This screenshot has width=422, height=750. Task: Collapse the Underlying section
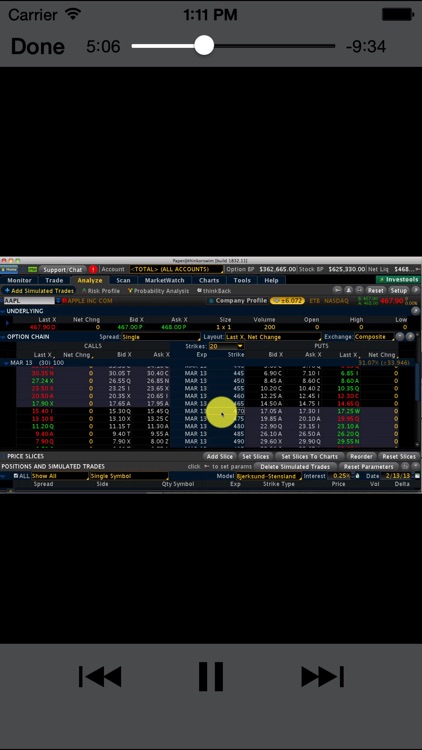coord(4,311)
